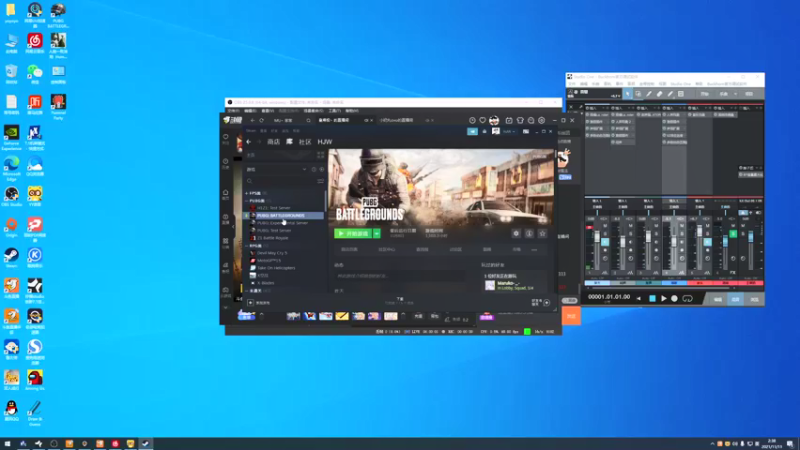Toggle monitor on fifth mixer channel
800x450 pixels.
coord(707,242)
